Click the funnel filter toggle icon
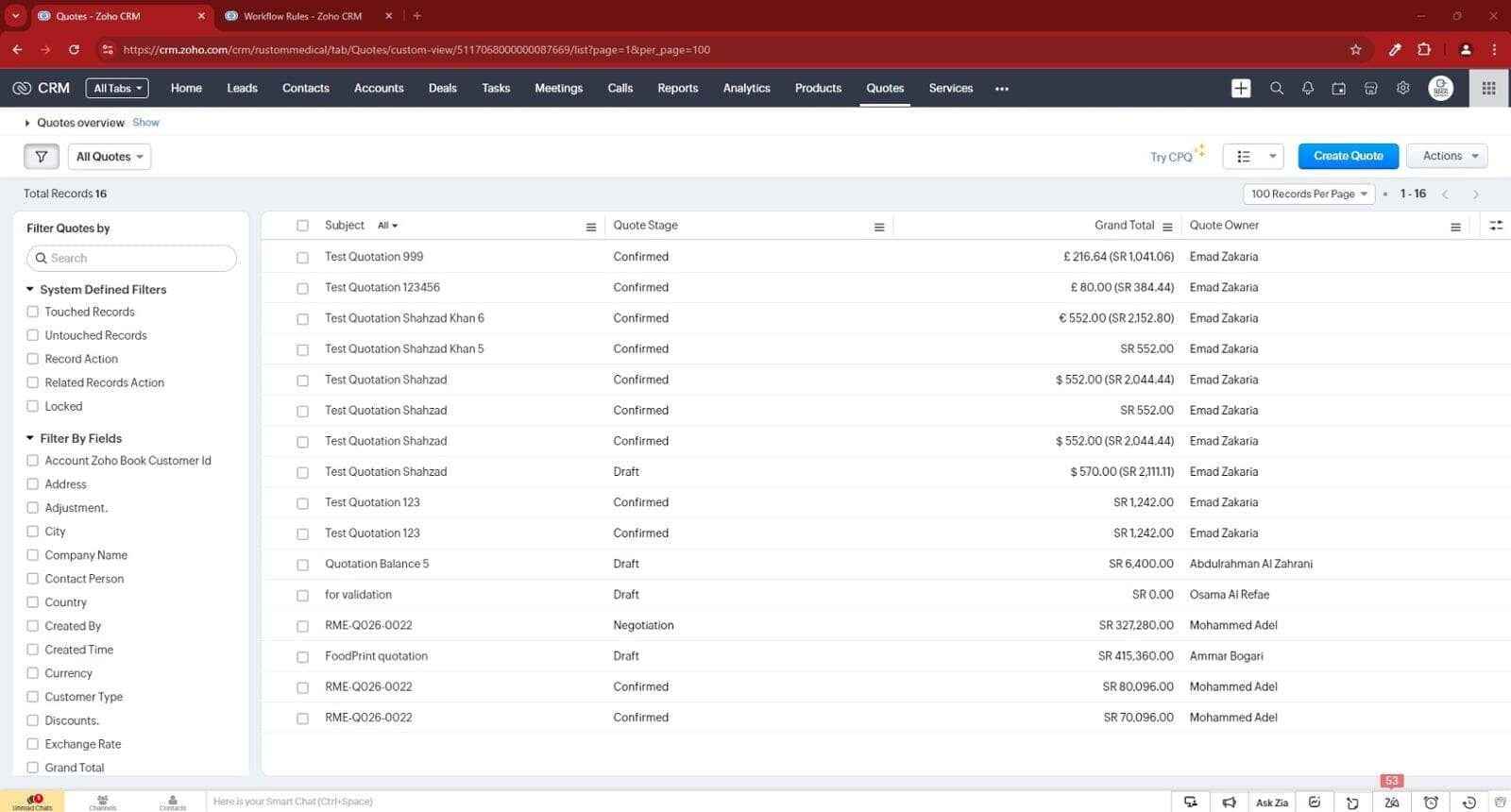The height and width of the screenshot is (812, 1511). [42, 157]
